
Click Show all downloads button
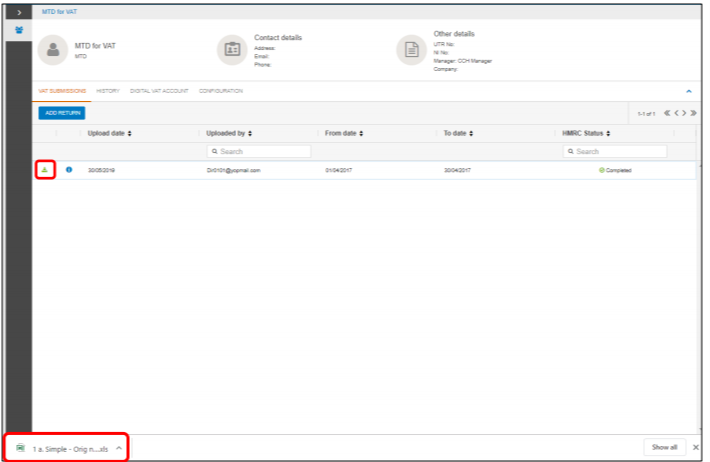(665, 447)
